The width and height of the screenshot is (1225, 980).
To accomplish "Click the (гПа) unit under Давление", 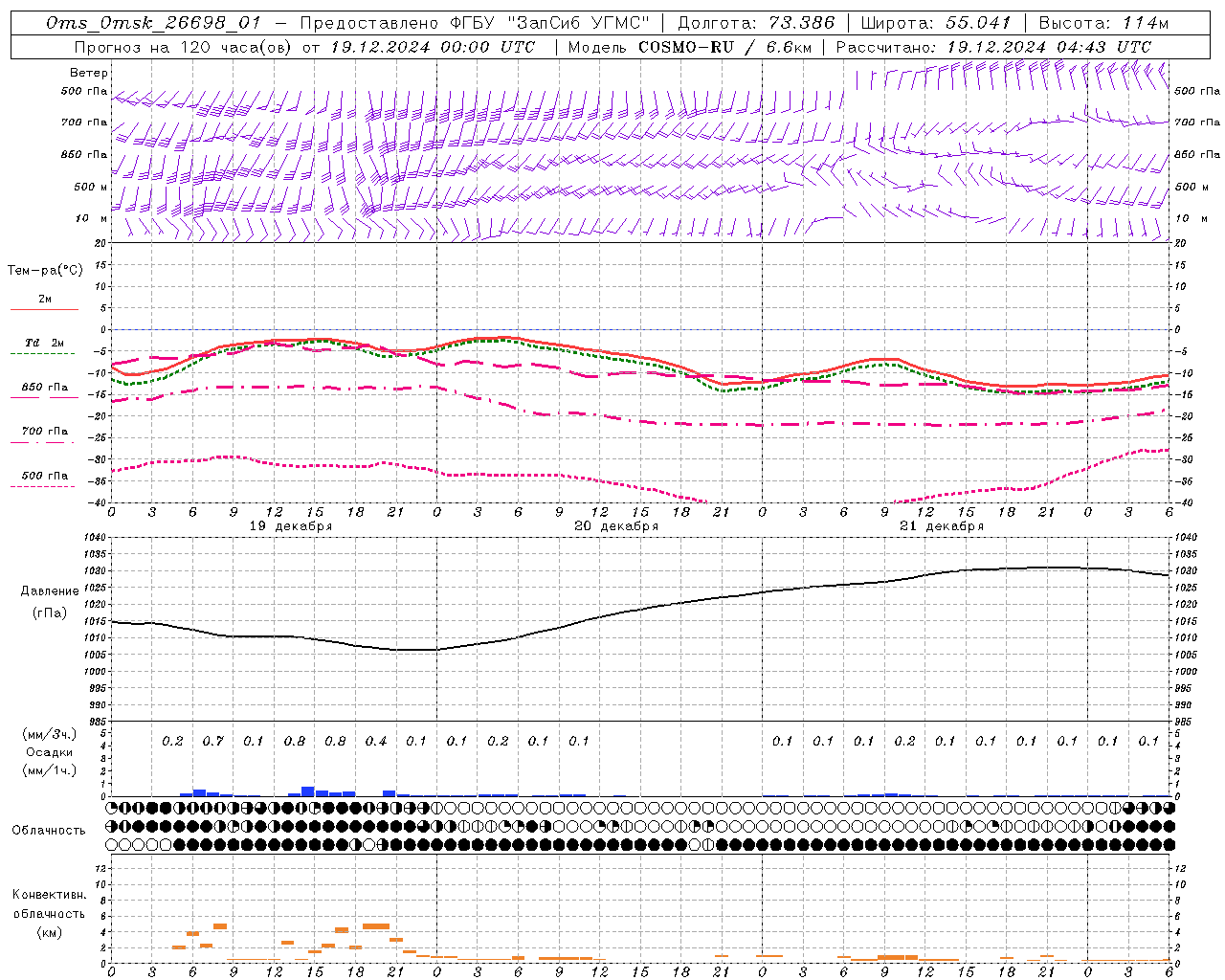I will click(x=49, y=613).
